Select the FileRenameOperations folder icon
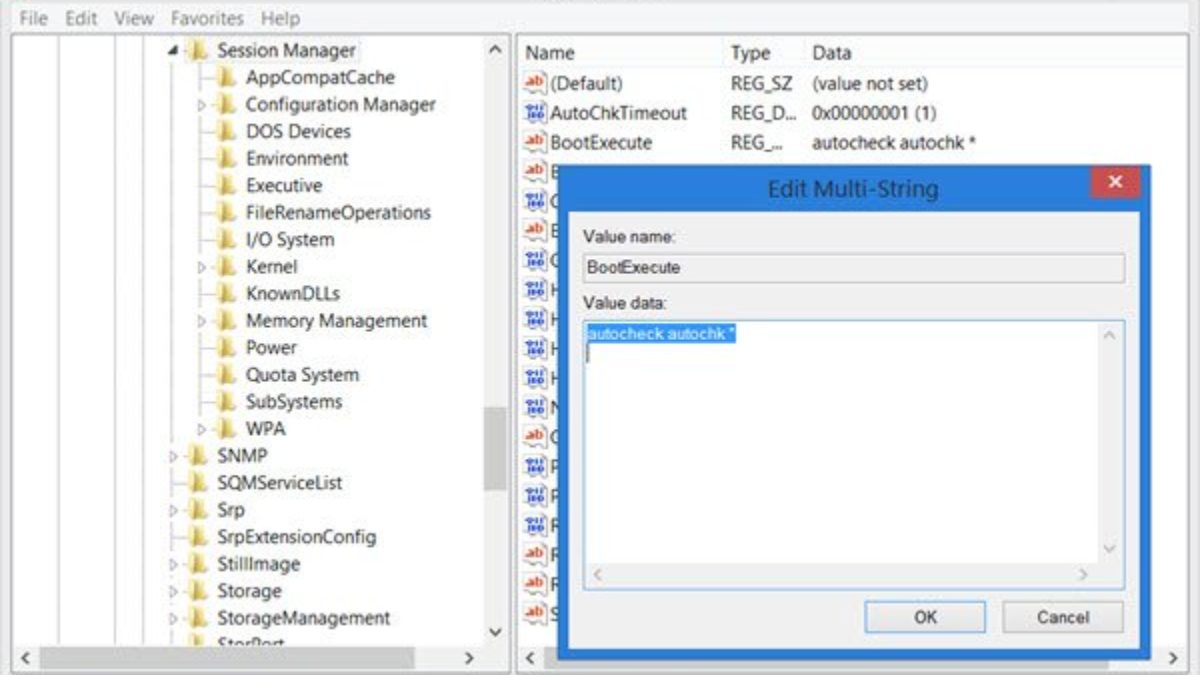Screen dimensions: 1200x675 pyautogui.click(x=227, y=212)
